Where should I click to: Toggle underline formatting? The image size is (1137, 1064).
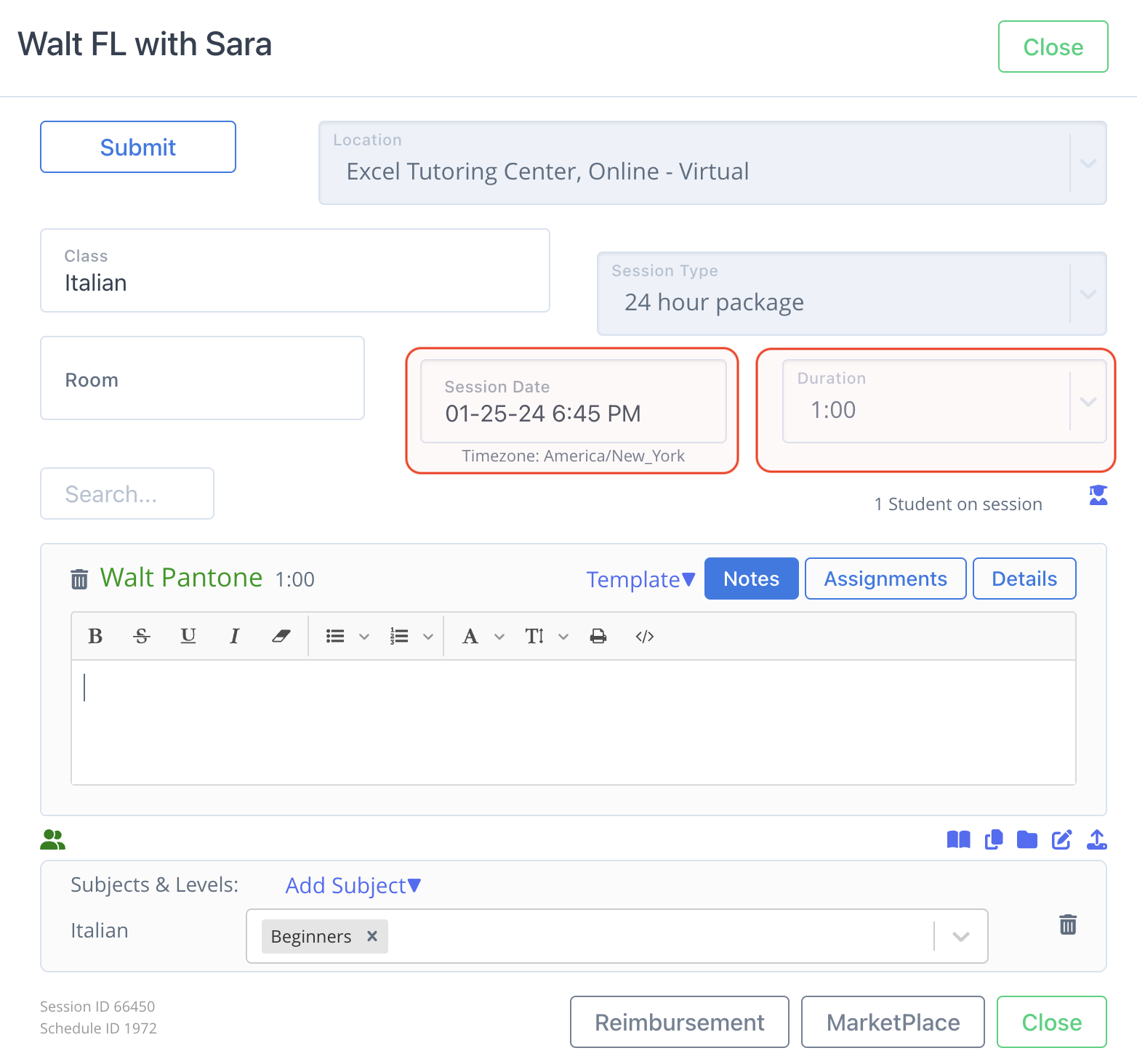(x=188, y=637)
